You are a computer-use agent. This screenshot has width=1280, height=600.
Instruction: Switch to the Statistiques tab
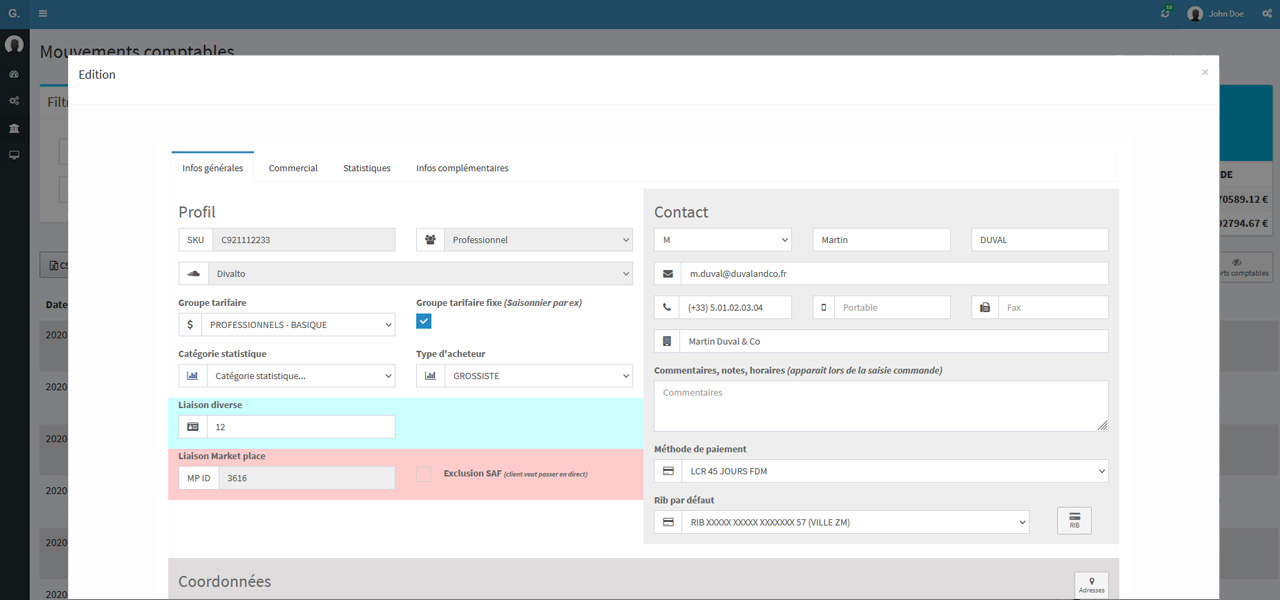click(x=367, y=168)
